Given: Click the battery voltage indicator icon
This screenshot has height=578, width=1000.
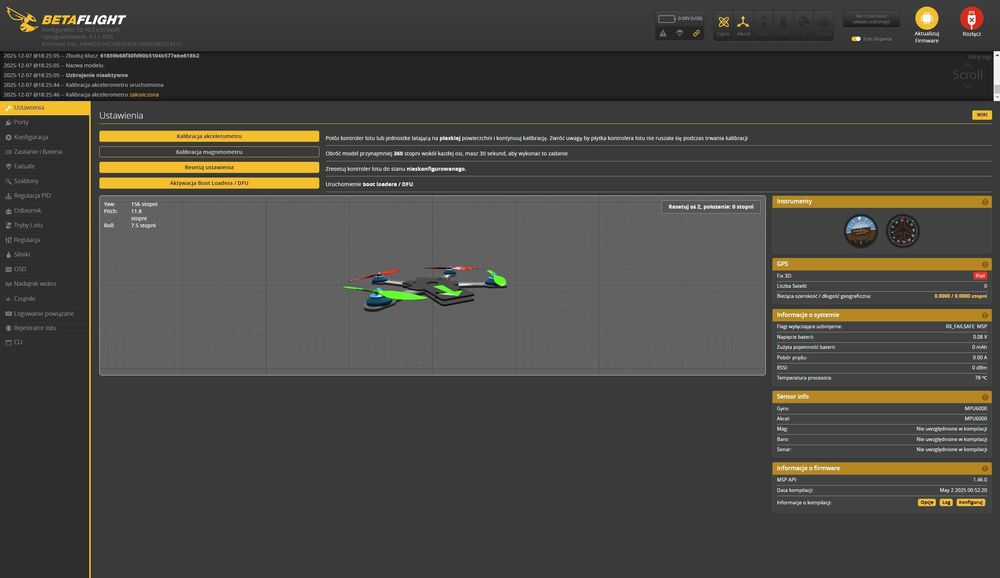Looking at the screenshot, I should click(666, 19).
